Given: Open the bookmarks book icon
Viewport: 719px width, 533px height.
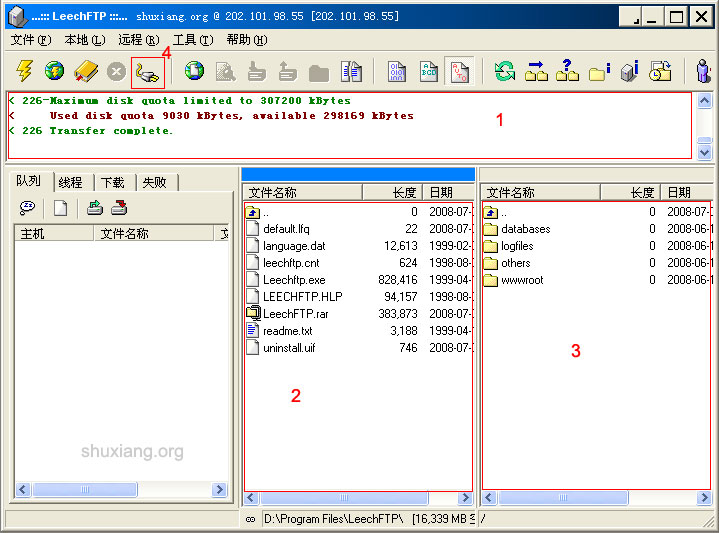Looking at the screenshot, I should (86, 72).
